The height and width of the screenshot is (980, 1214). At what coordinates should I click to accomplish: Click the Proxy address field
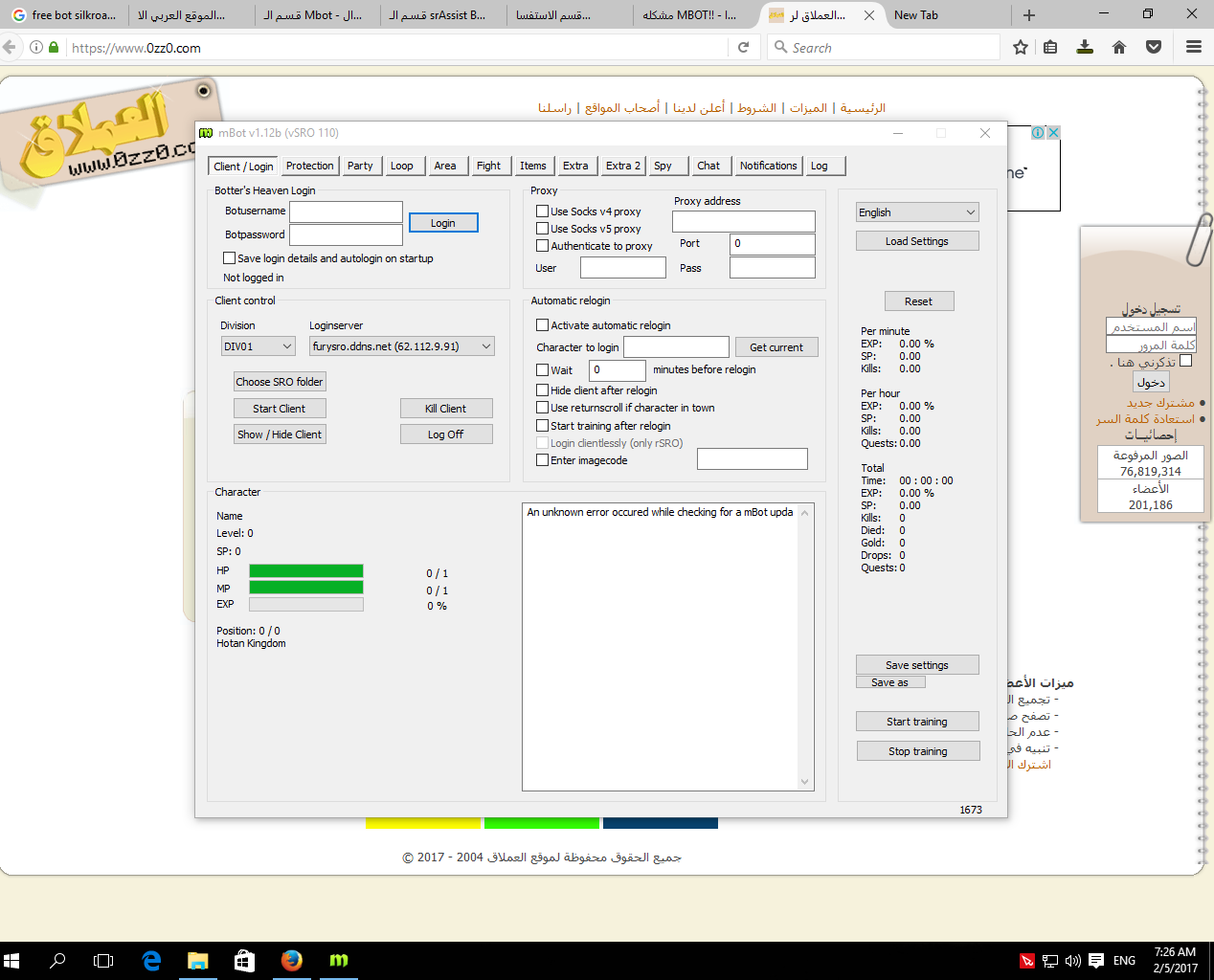click(x=744, y=221)
